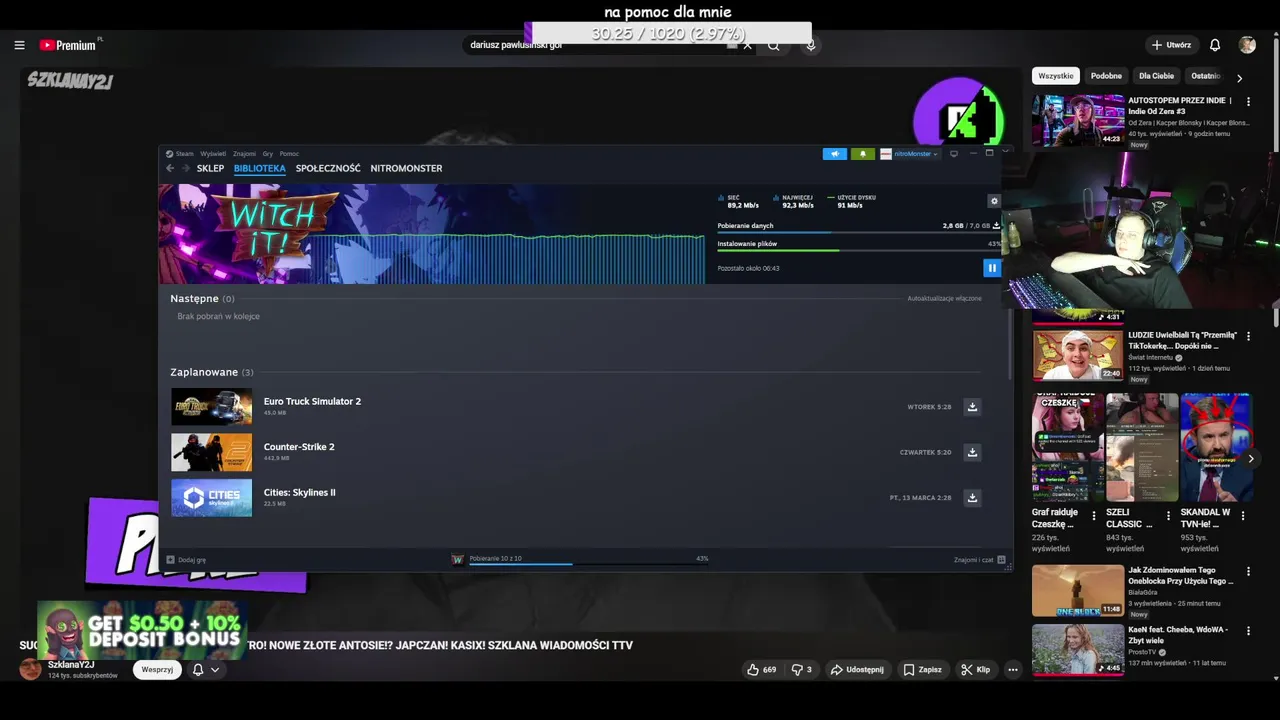Click the Dodaj grę plus icon

[x=170, y=560]
